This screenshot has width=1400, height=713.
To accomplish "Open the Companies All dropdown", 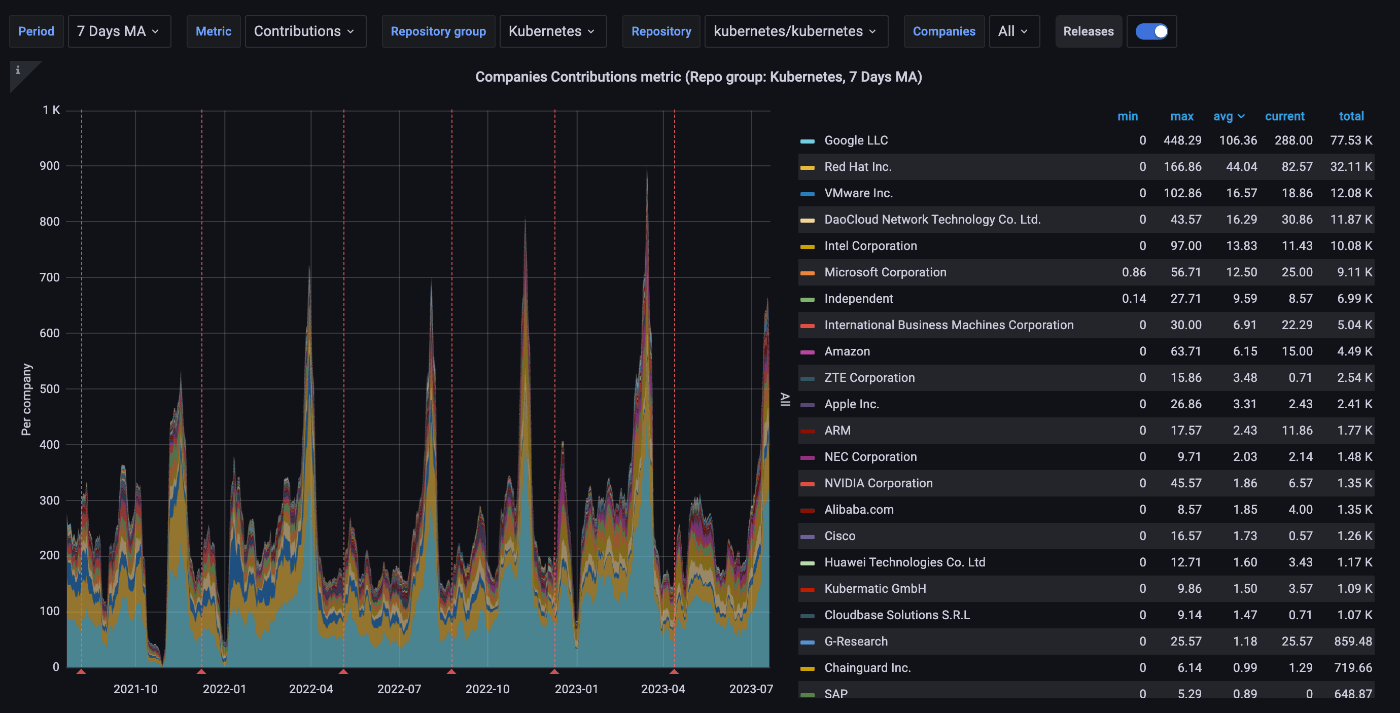I will point(1014,31).
